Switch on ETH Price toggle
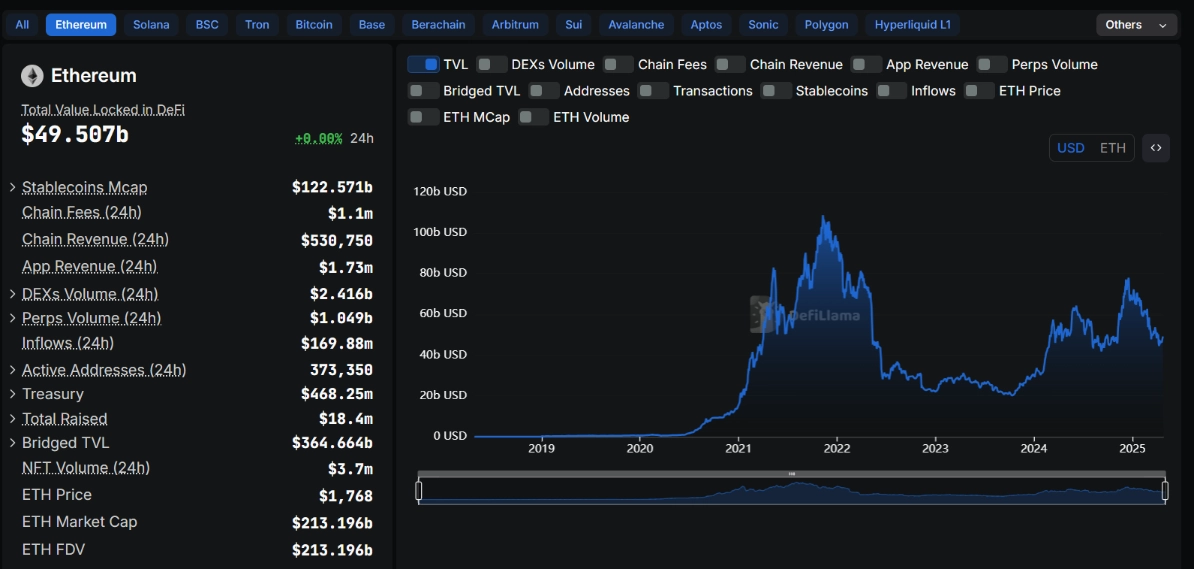Screen dimensions: 1194x569 click(979, 91)
